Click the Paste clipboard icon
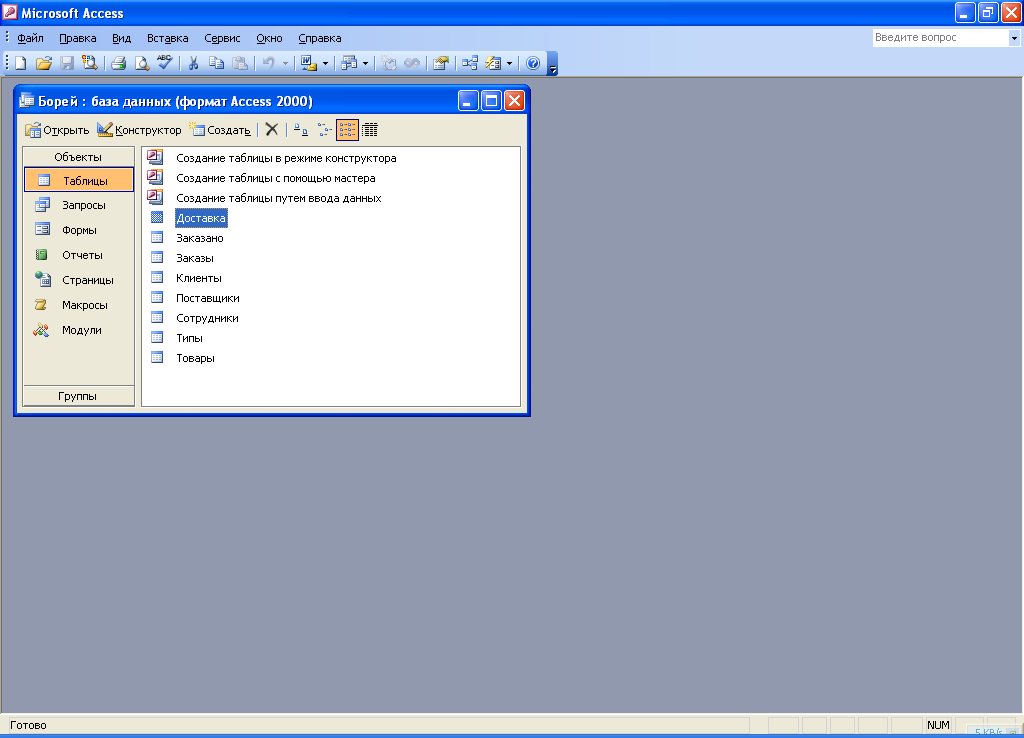 (x=240, y=63)
